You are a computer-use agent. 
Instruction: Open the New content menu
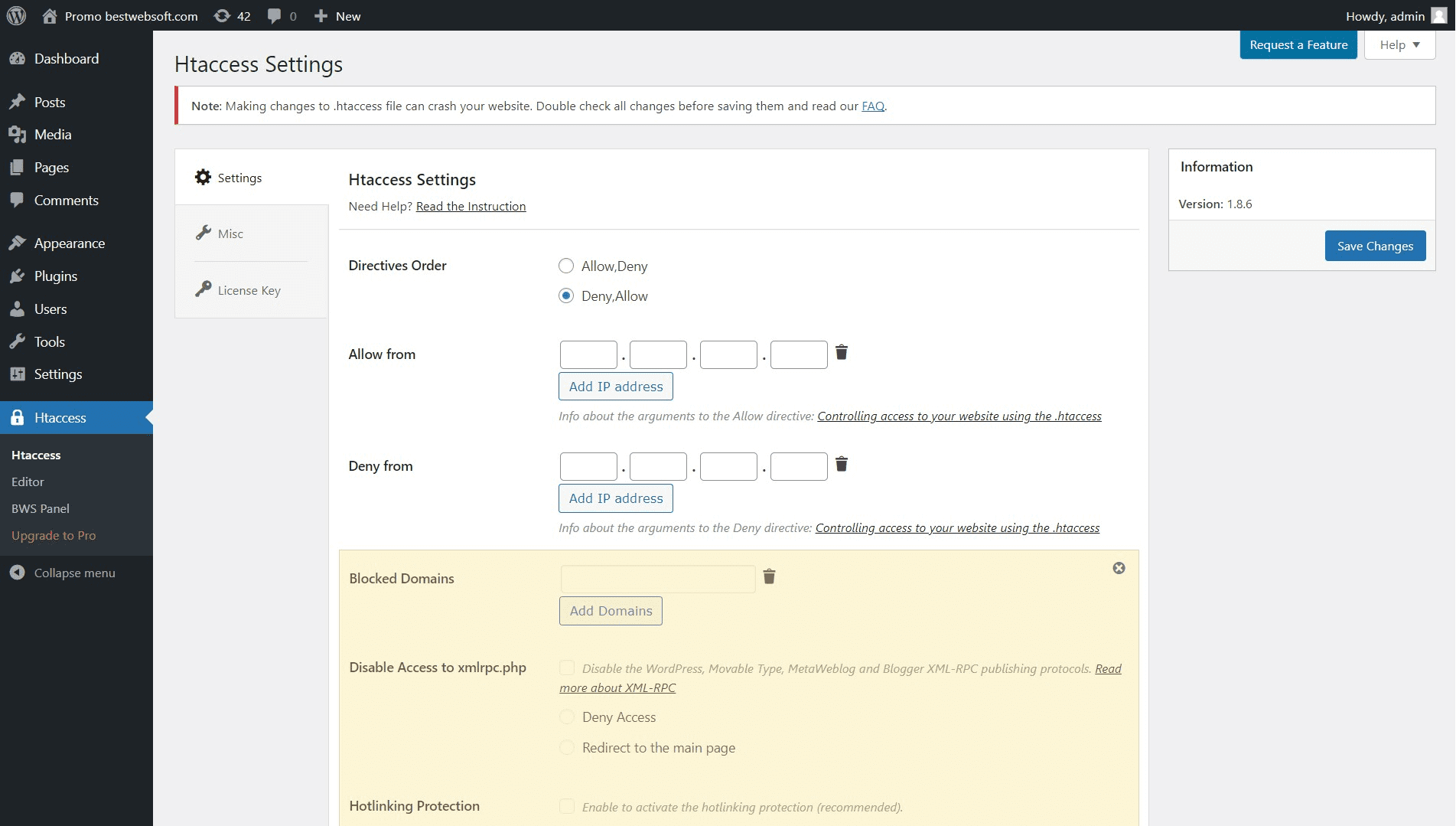[337, 16]
